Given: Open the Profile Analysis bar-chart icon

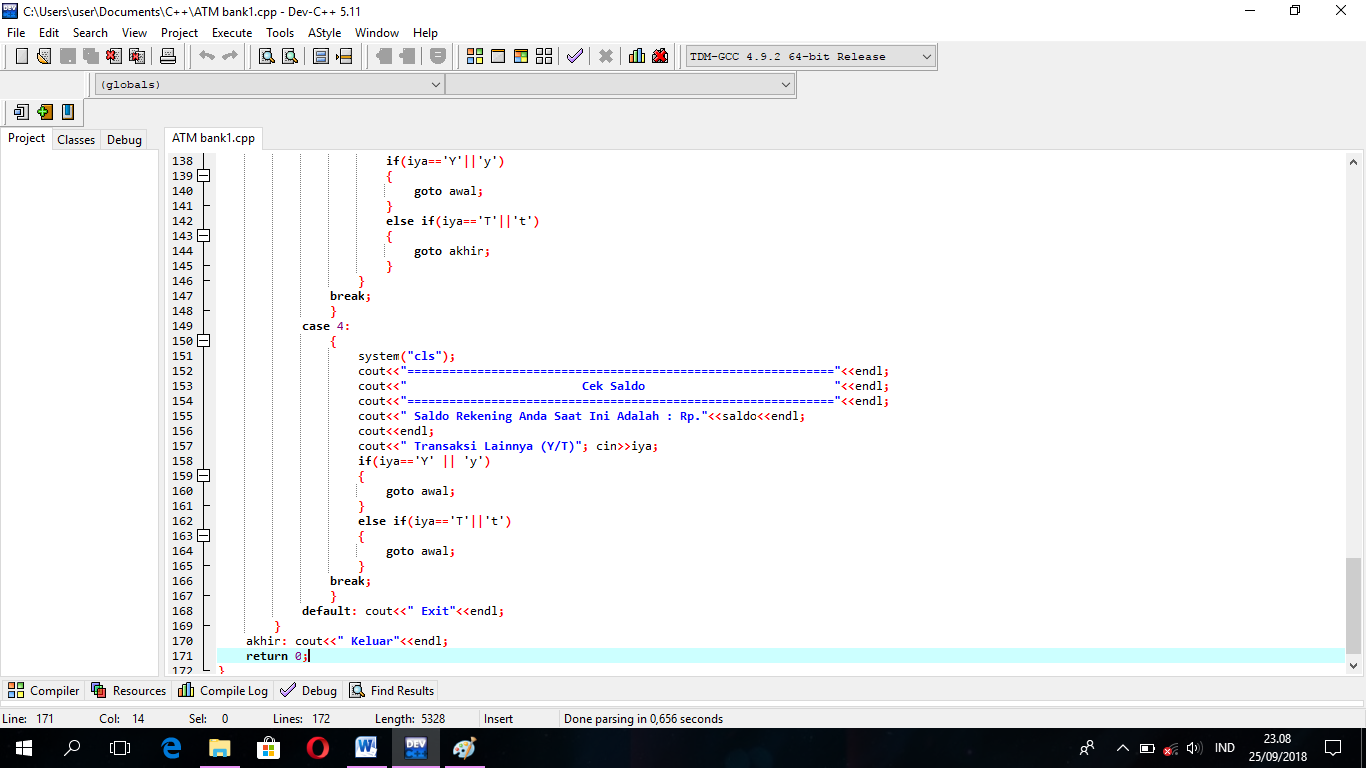Looking at the screenshot, I should [636, 56].
